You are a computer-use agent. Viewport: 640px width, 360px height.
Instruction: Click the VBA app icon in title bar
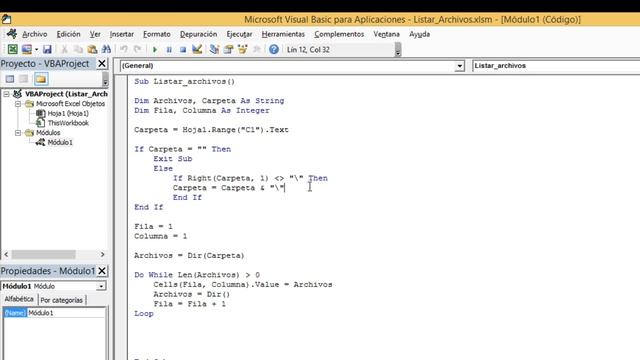(x=6, y=19)
